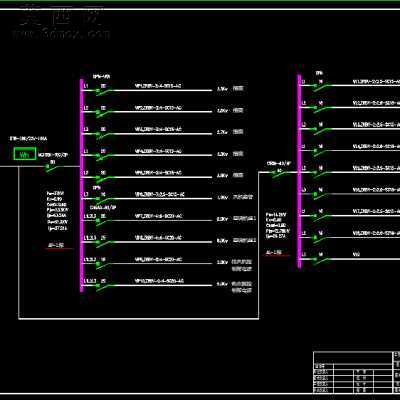Select the short WL9 circuit label
400x400 pixels.
click(356, 254)
